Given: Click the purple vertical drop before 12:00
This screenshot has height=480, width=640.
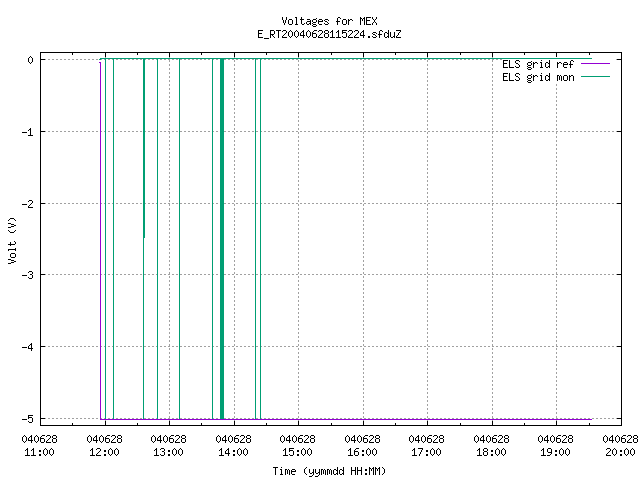Looking at the screenshot, I should pos(100,241).
